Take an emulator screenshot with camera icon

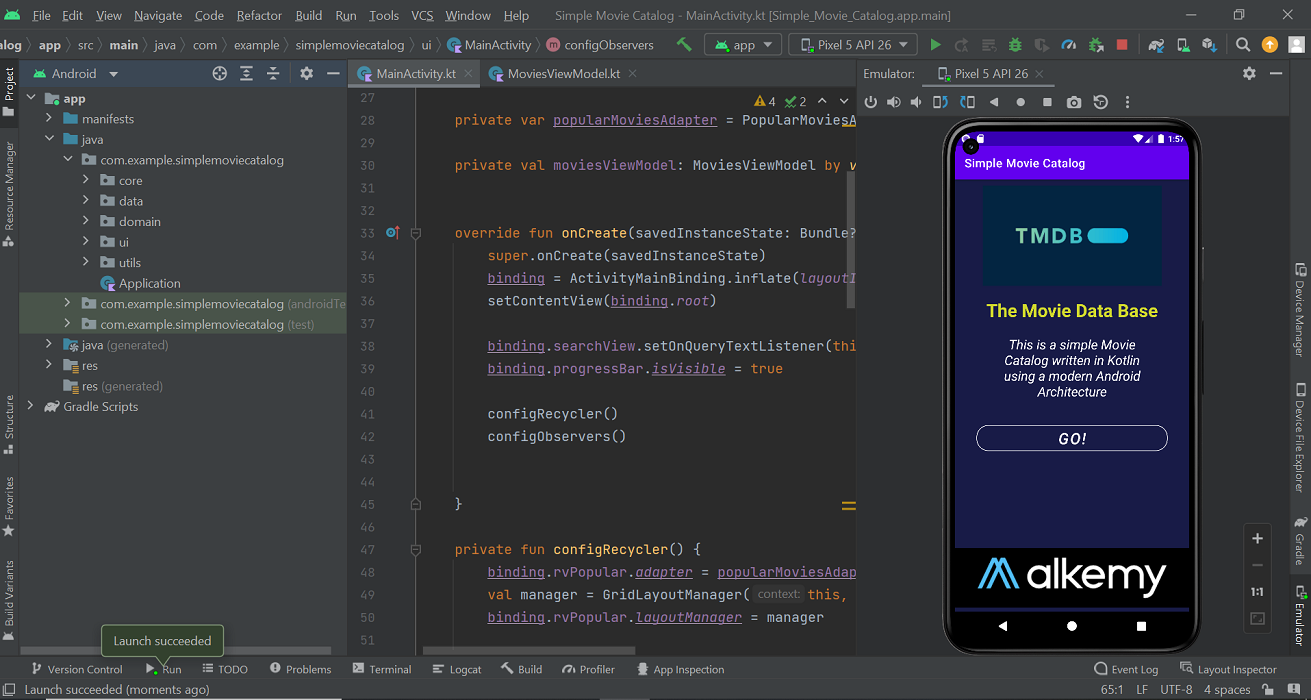coord(1073,102)
